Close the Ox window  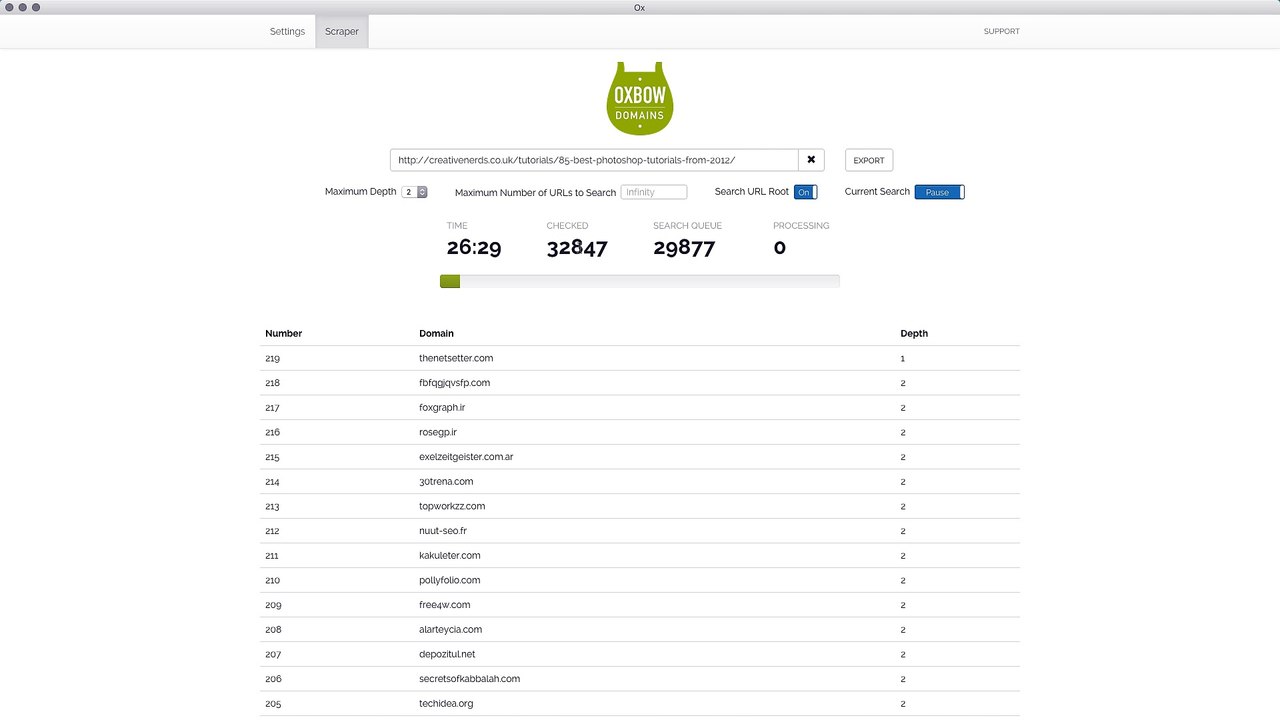point(8,7)
